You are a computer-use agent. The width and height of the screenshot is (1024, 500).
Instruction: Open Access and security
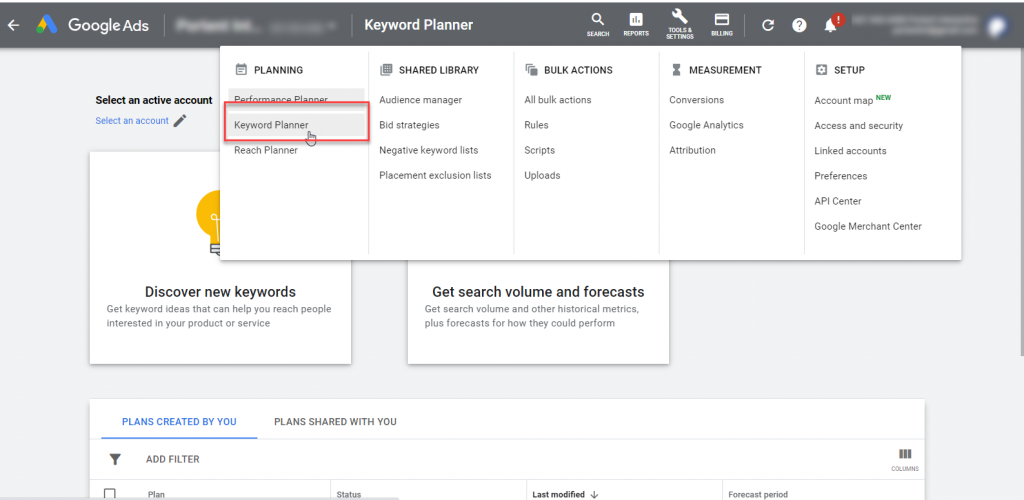click(858, 125)
